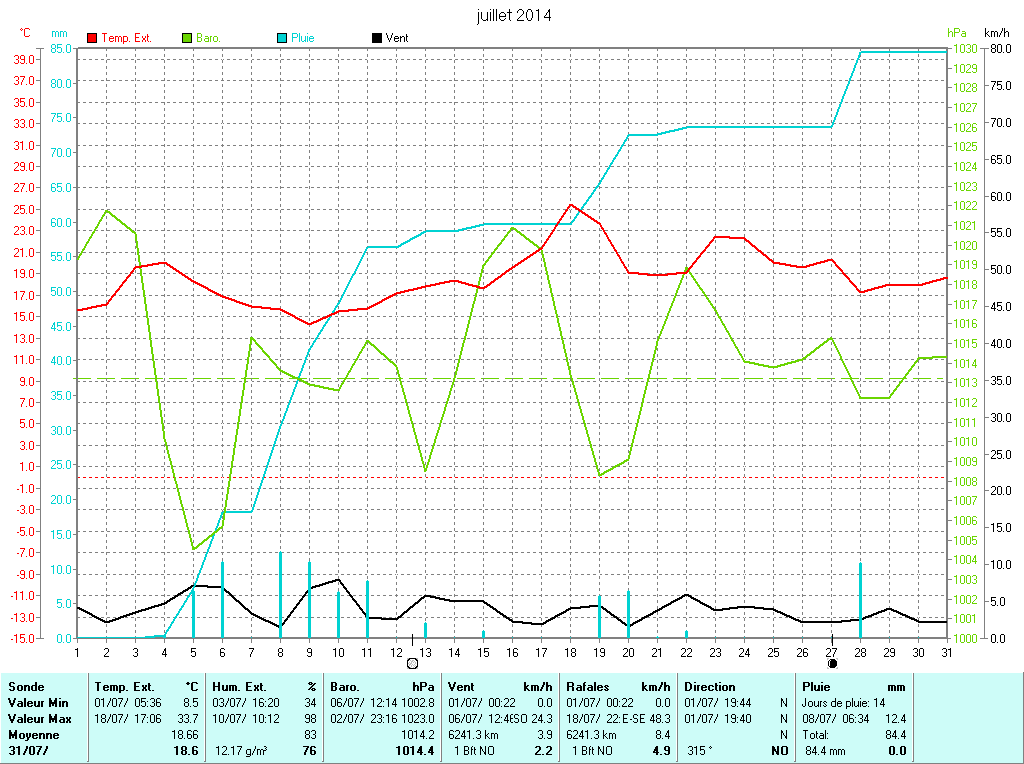Click the rain bar at day 8

(280, 594)
